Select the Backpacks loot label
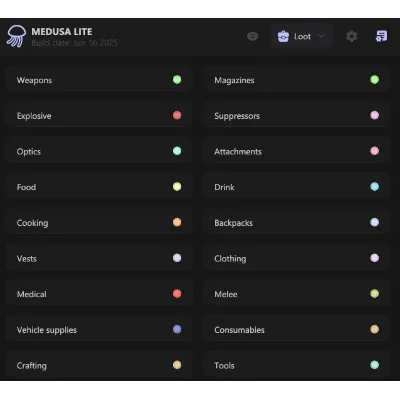Screen dimensions: 400x400 coord(233,223)
